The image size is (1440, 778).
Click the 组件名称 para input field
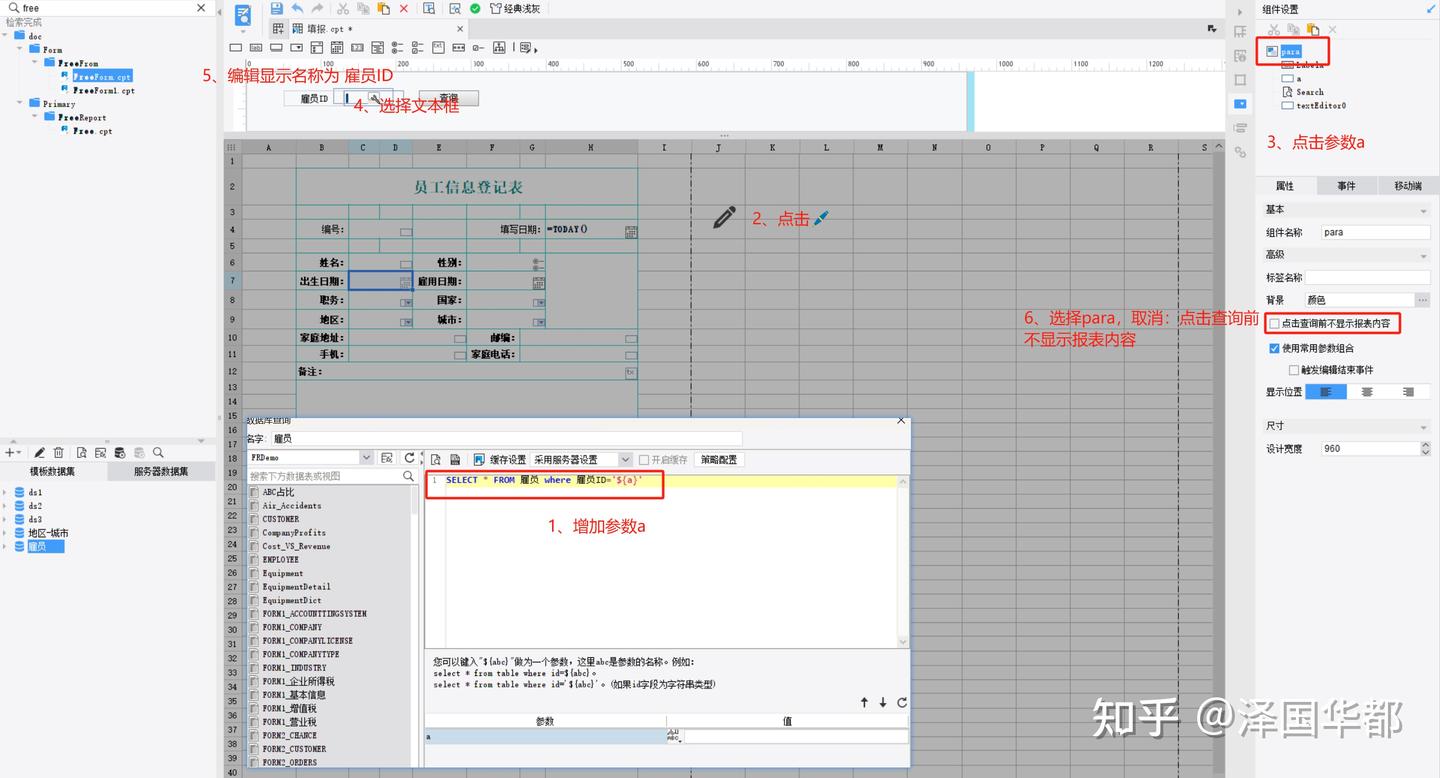1376,232
